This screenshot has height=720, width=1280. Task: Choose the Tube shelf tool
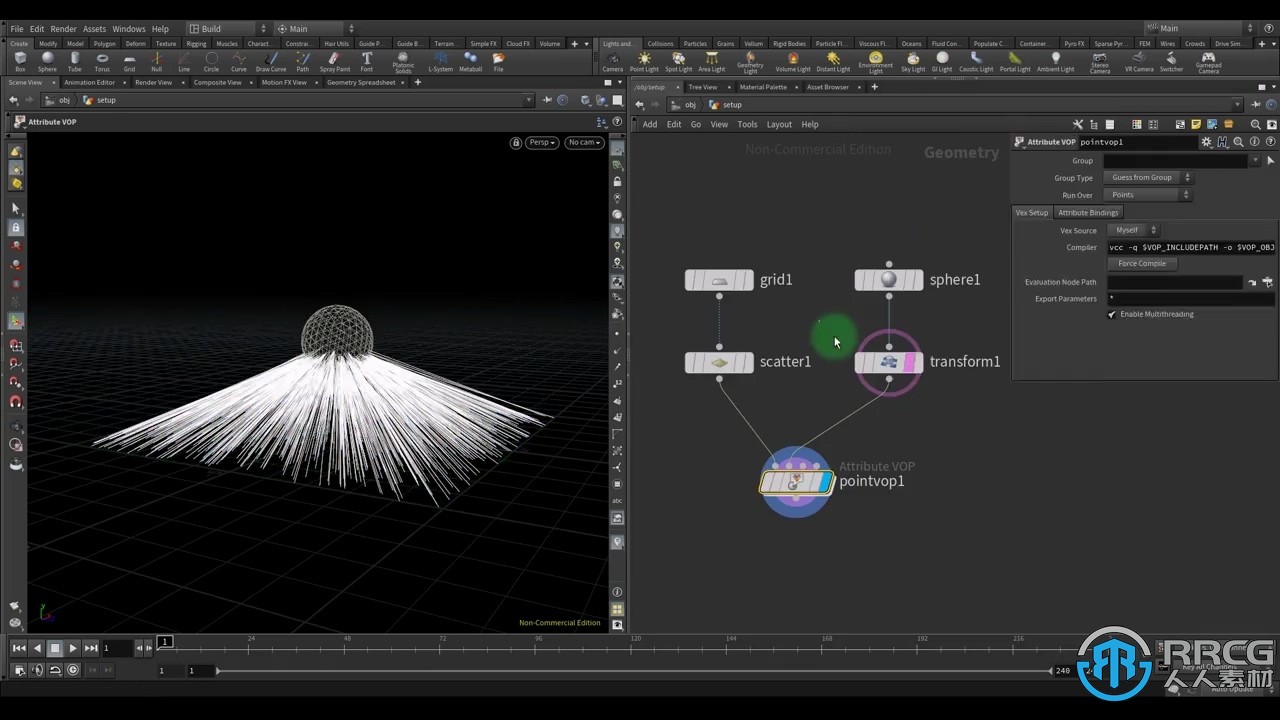click(x=75, y=62)
